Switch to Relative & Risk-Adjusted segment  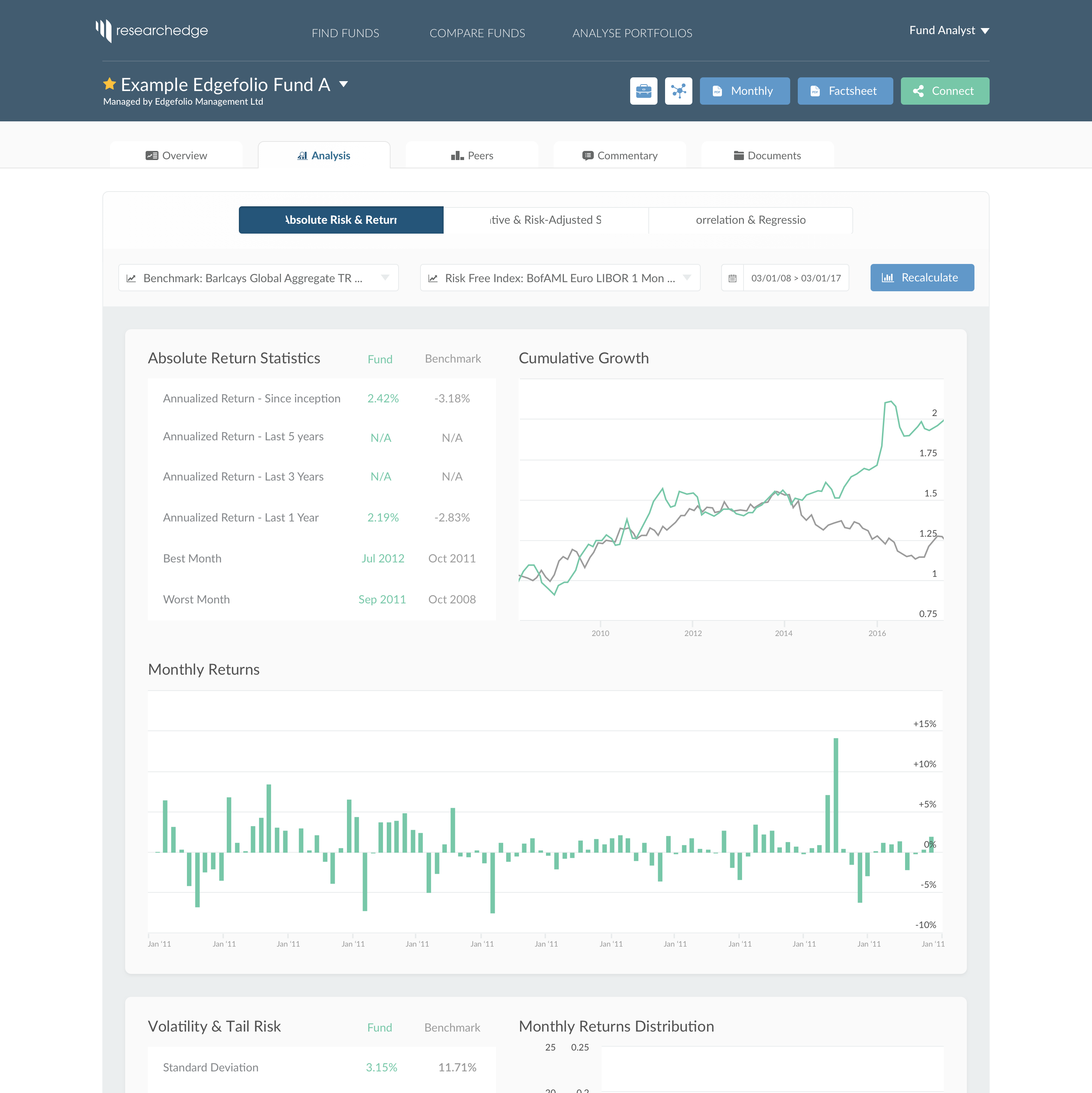click(x=546, y=220)
